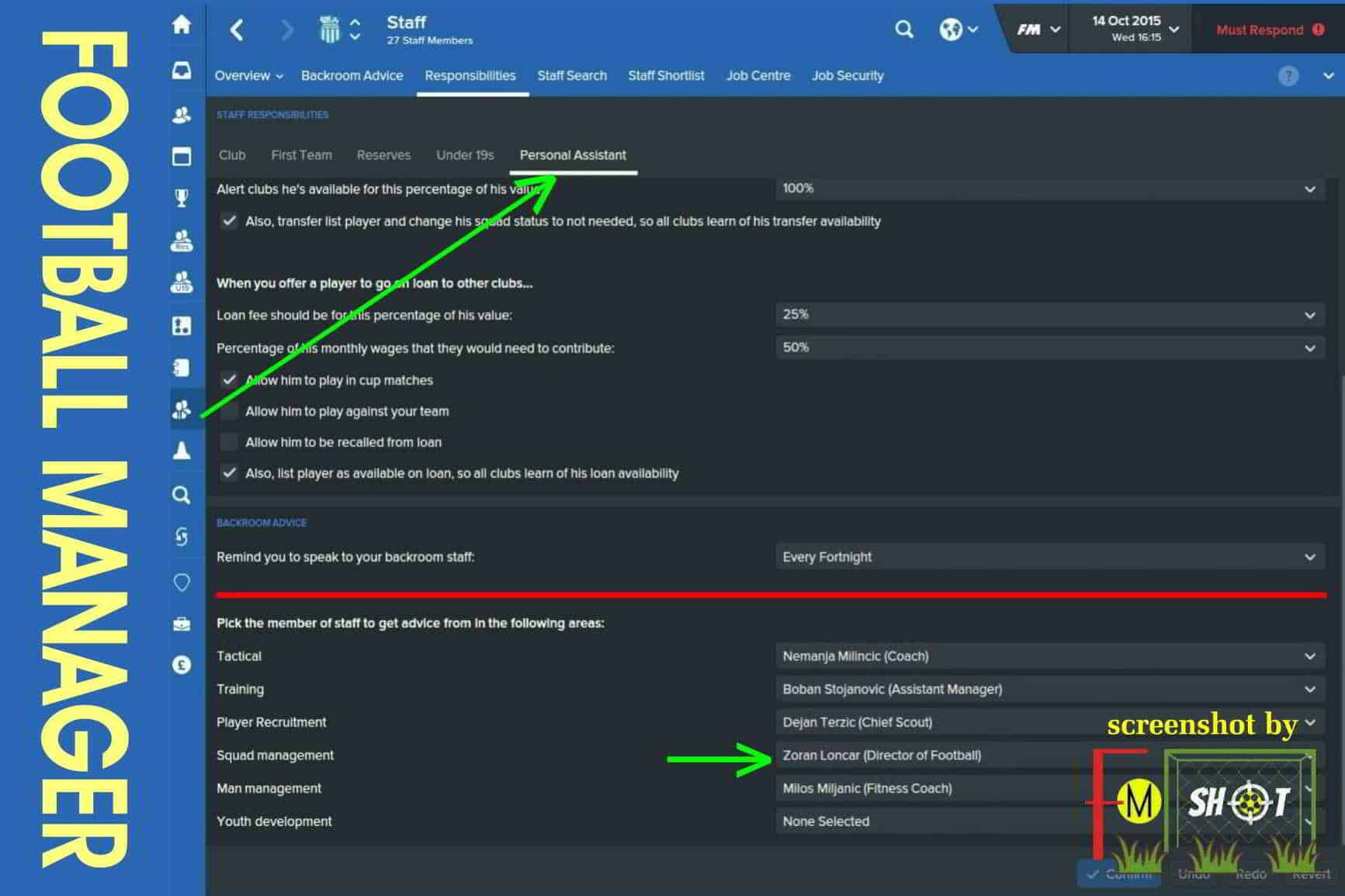Select the Personal Assistant subtab
Screen dimensions: 1345x896
click(573, 155)
